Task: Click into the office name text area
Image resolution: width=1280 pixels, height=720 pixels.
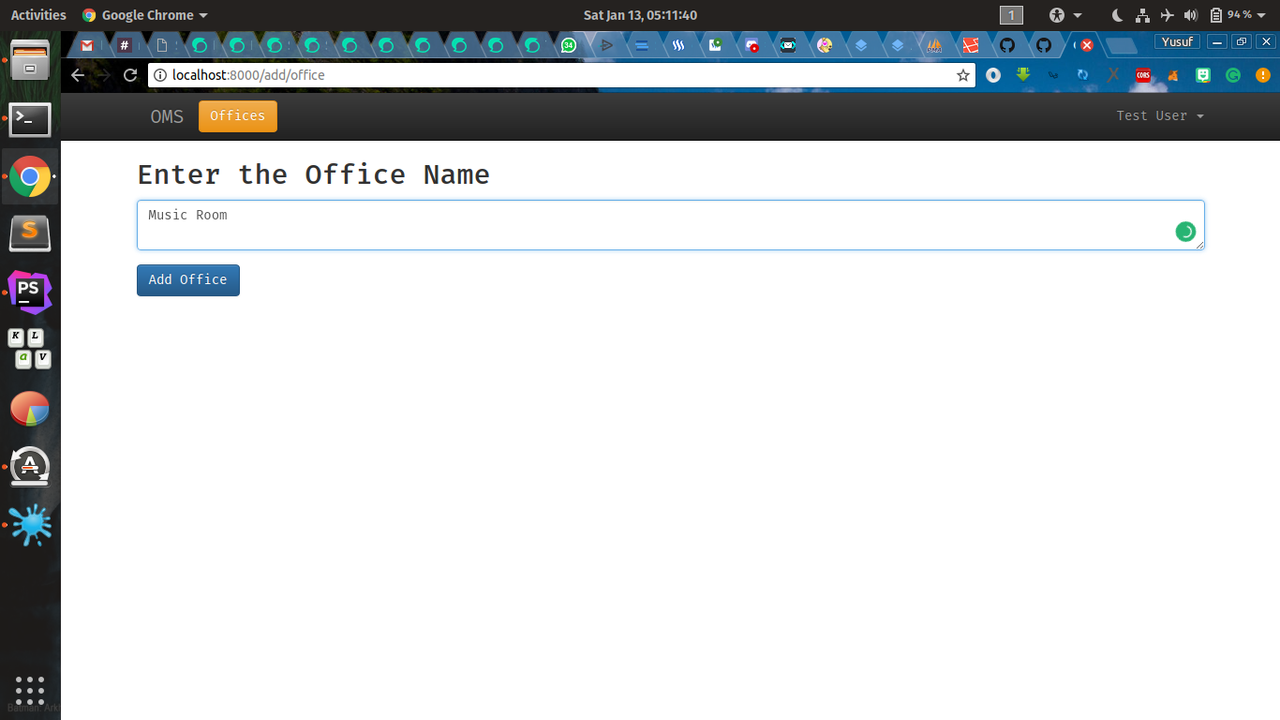Action: [x=670, y=225]
